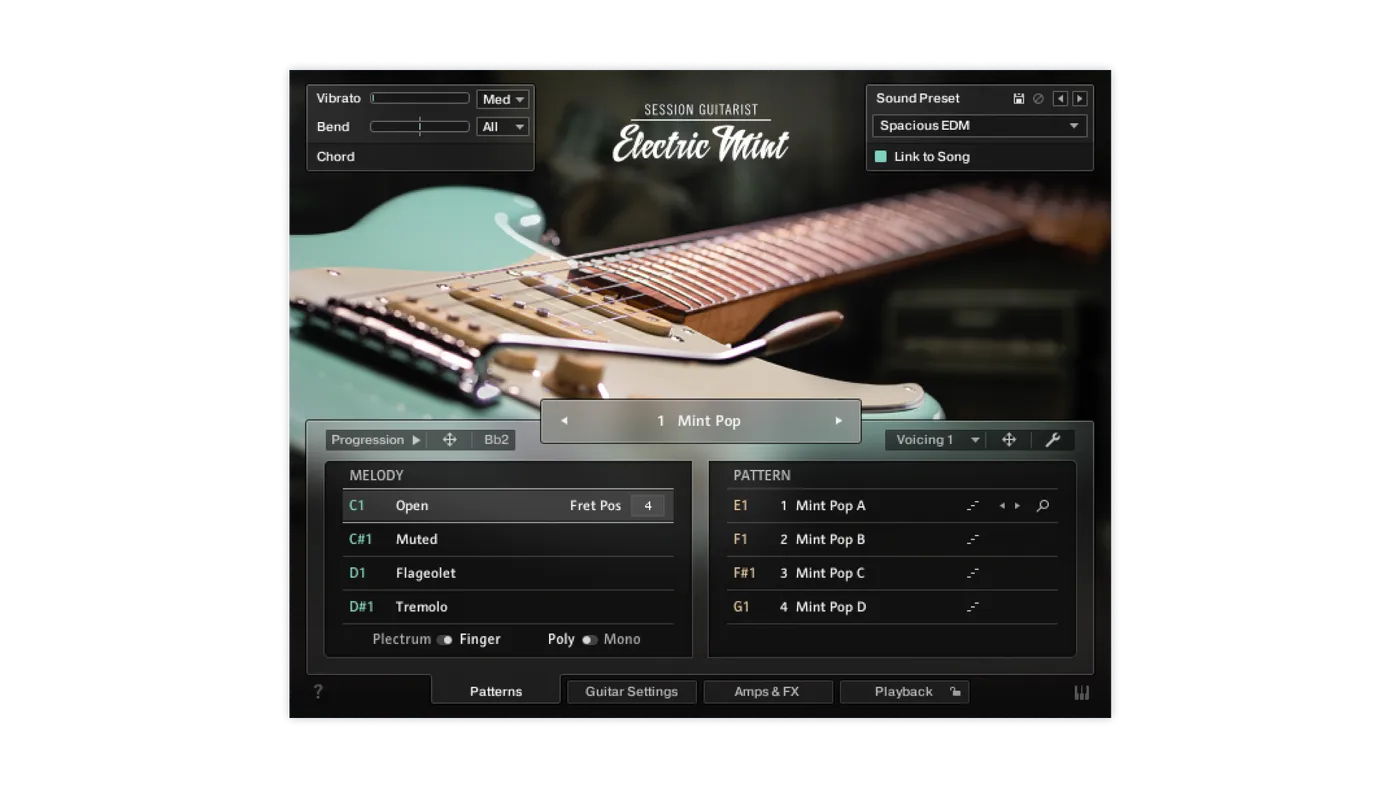Click the Vibrato slider
Image resolution: width=1400 pixels, height=788 pixels.
coord(420,98)
